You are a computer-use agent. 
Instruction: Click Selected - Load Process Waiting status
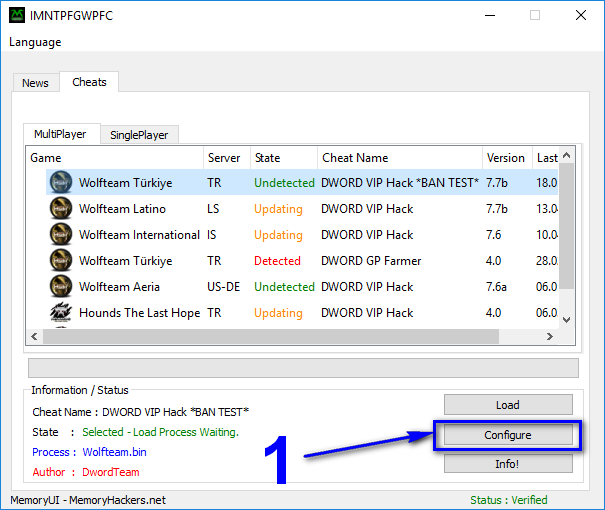point(161,432)
